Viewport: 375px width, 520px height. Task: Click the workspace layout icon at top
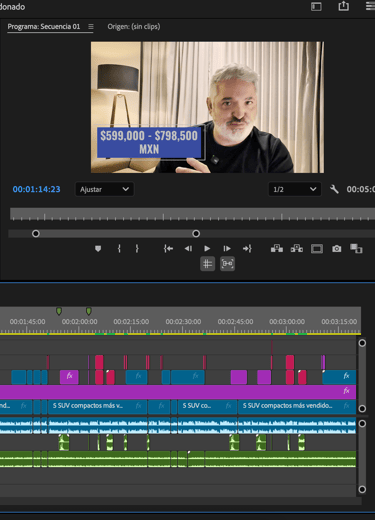click(316, 7)
